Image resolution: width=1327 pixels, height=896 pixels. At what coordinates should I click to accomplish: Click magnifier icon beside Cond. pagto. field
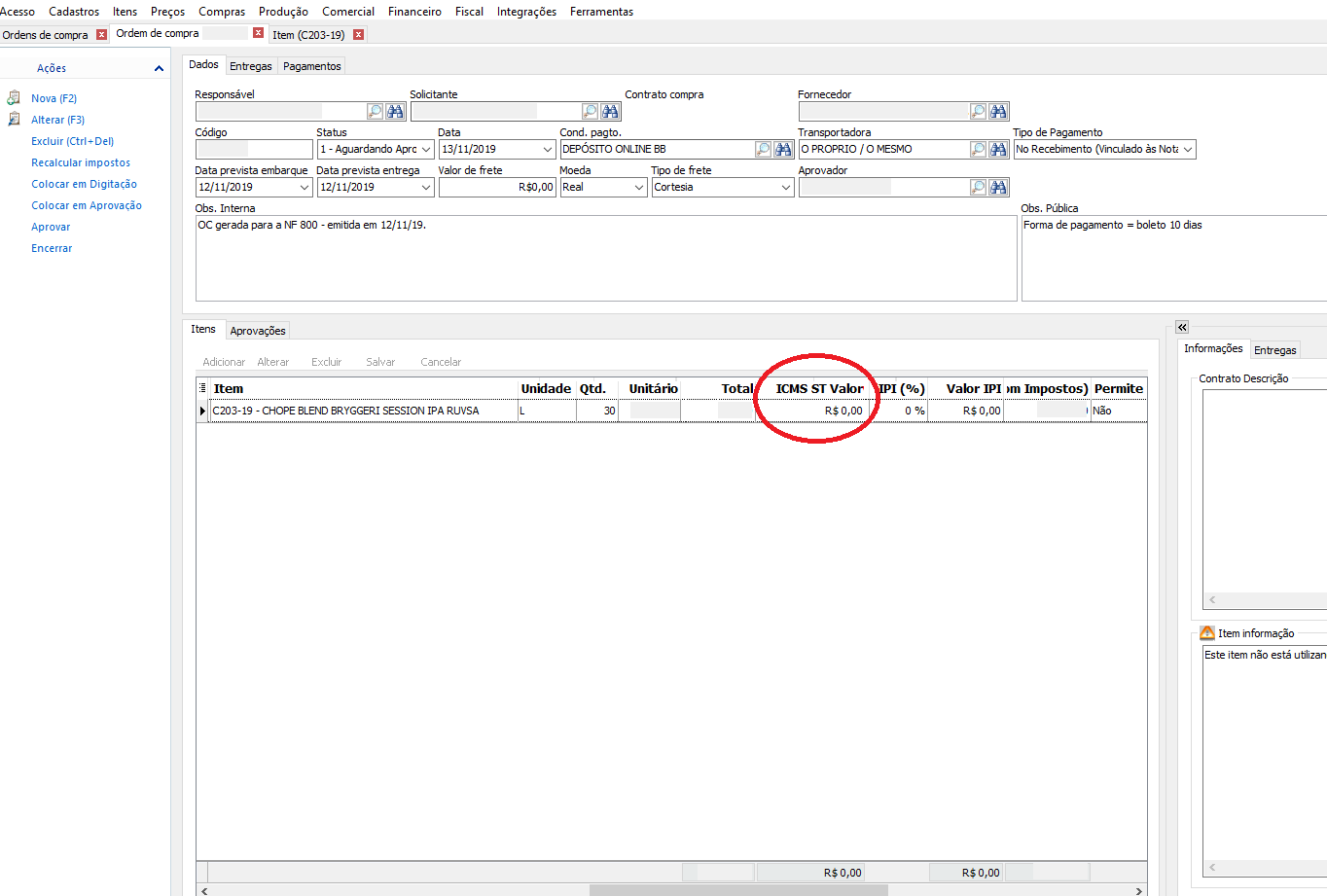(763, 149)
